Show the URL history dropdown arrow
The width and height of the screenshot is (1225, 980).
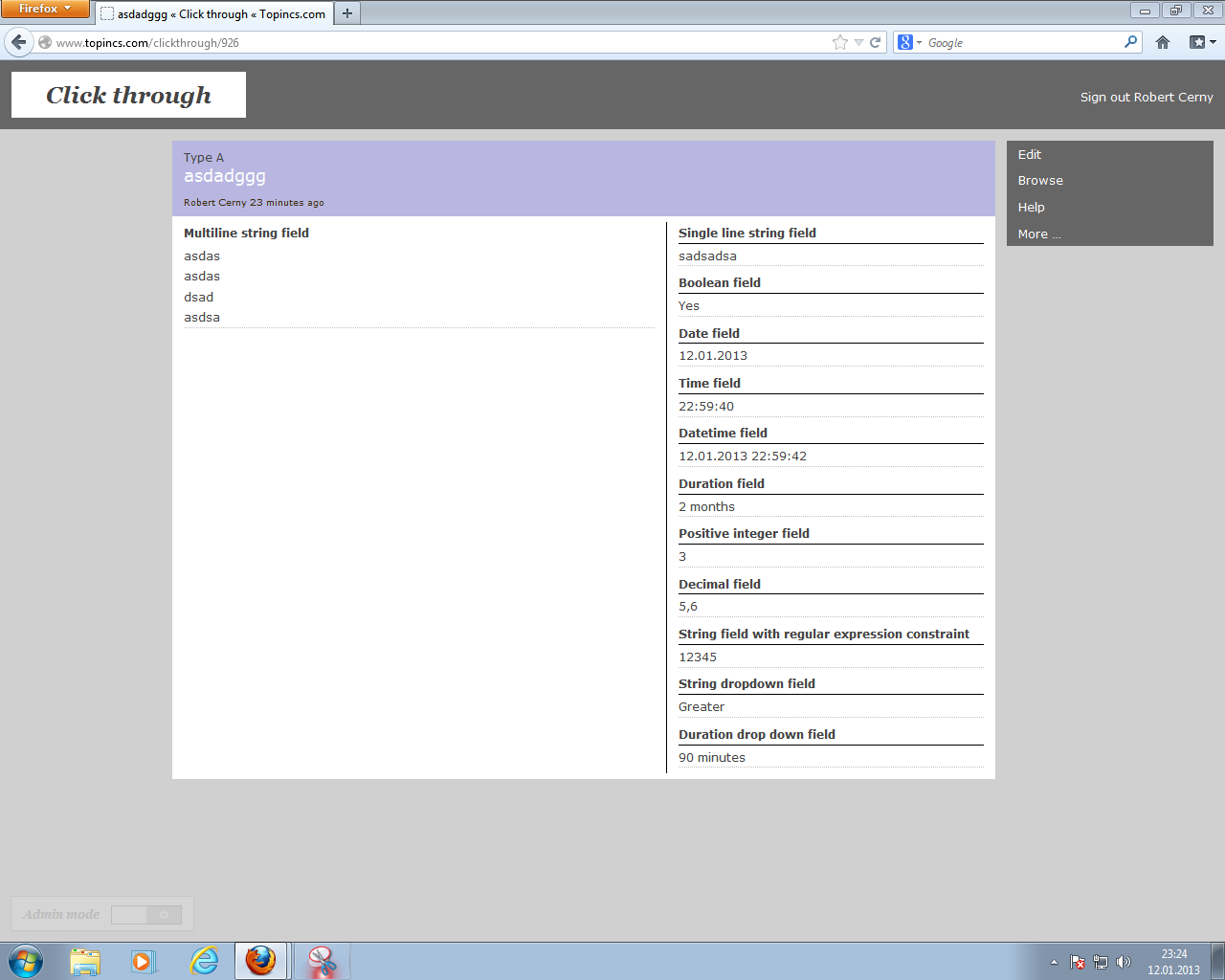pyautogui.click(x=858, y=42)
